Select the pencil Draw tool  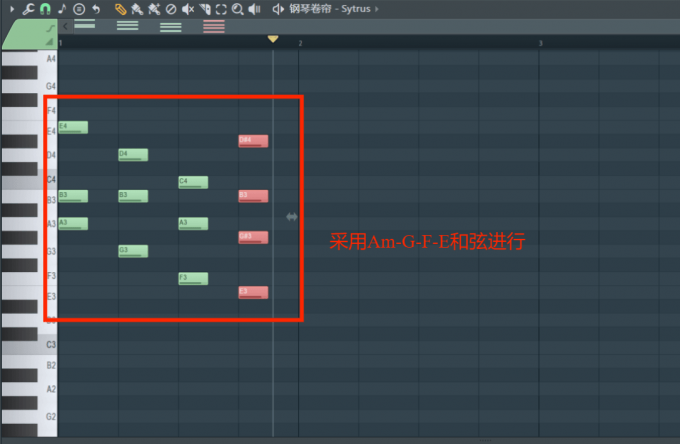point(120,9)
